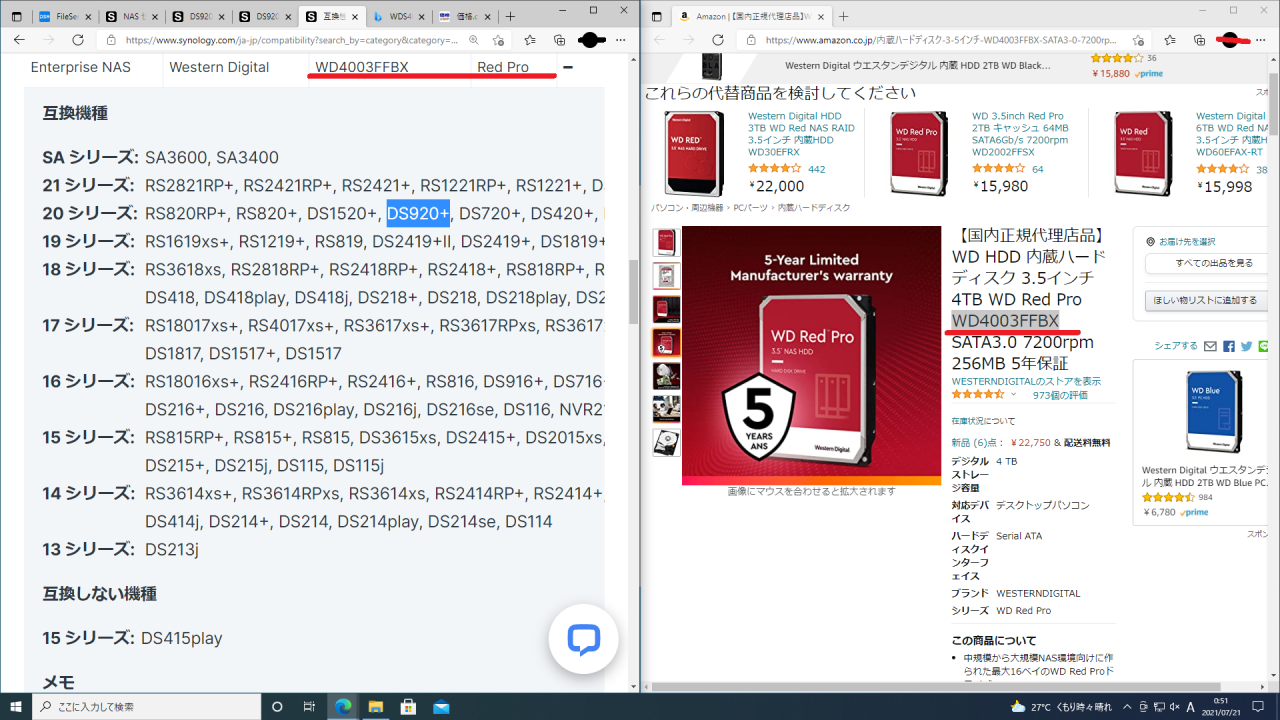
Task: Click すべての出品を見る button
Action: coord(1205,263)
